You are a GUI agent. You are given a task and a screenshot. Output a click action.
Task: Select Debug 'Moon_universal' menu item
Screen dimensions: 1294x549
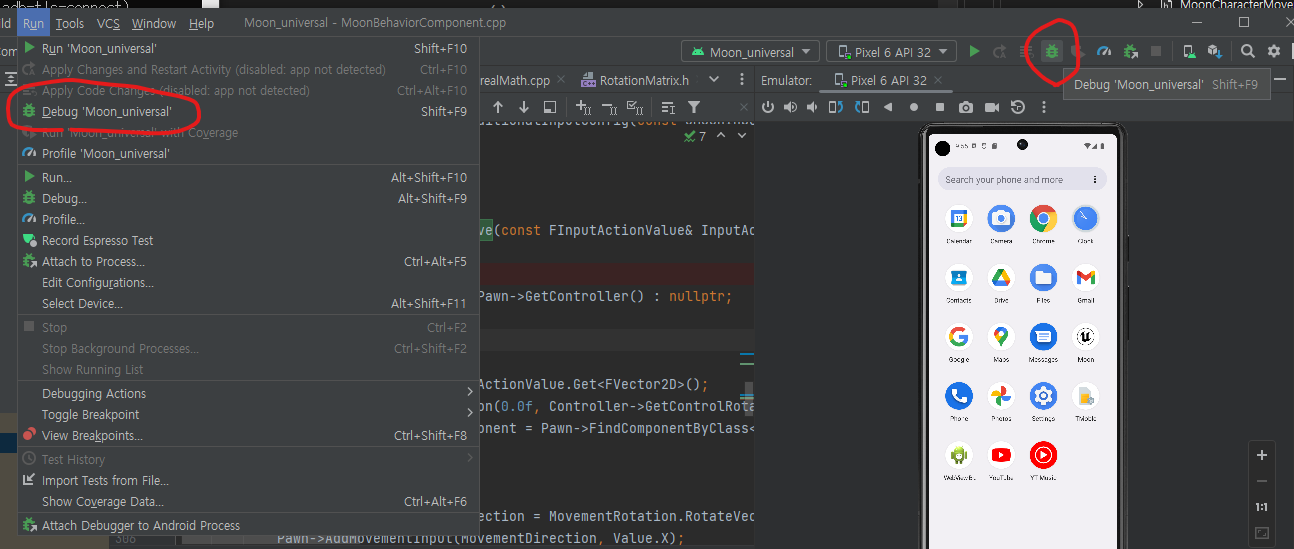(x=248, y=111)
